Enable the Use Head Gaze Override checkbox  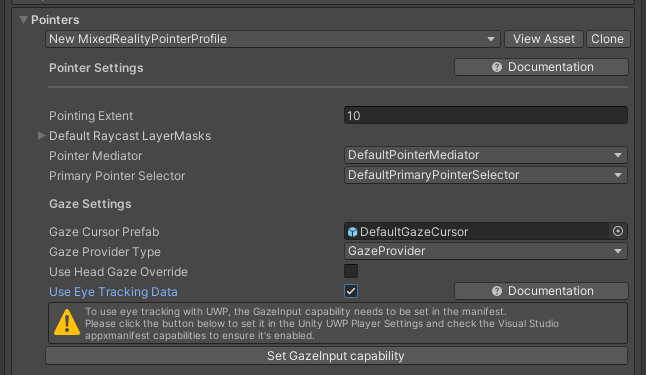(x=351, y=271)
